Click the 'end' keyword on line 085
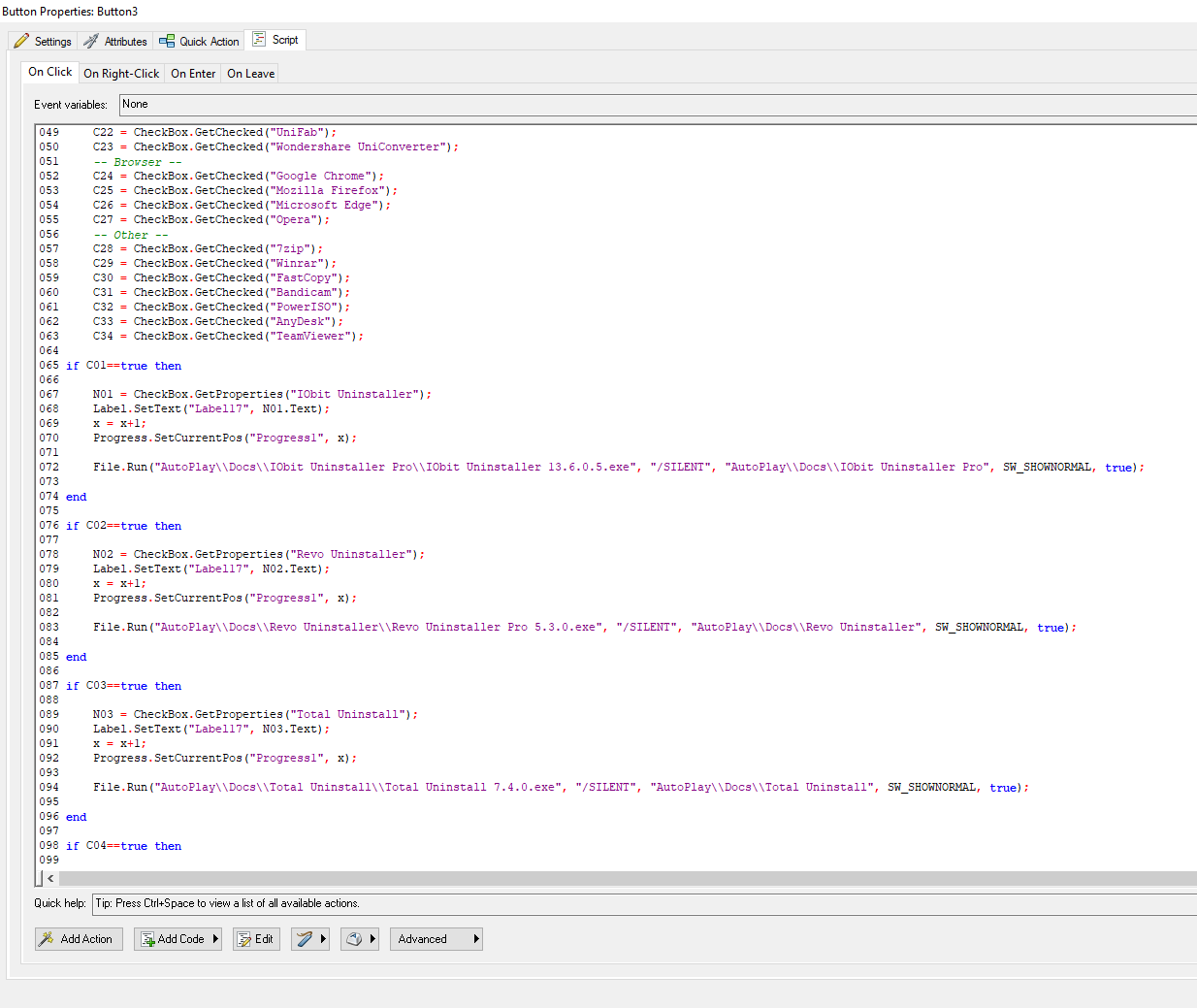This screenshot has height=1008, width=1197. 76,657
